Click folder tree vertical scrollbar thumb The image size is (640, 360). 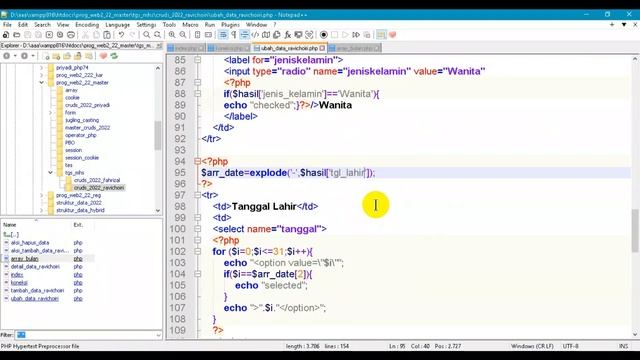[x=158, y=136]
